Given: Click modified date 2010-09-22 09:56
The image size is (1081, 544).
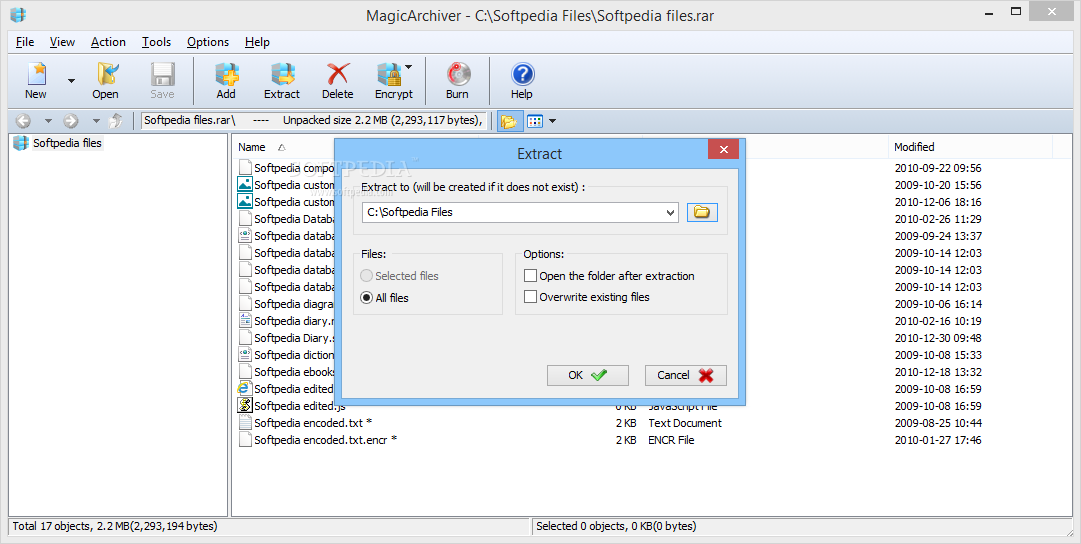Looking at the screenshot, I should [938, 168].
